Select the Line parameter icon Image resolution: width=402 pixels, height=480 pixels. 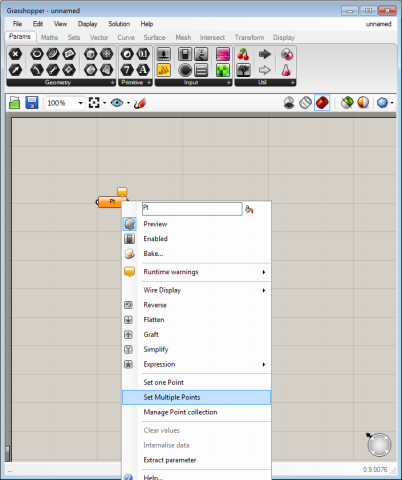[x=53, y=70]
